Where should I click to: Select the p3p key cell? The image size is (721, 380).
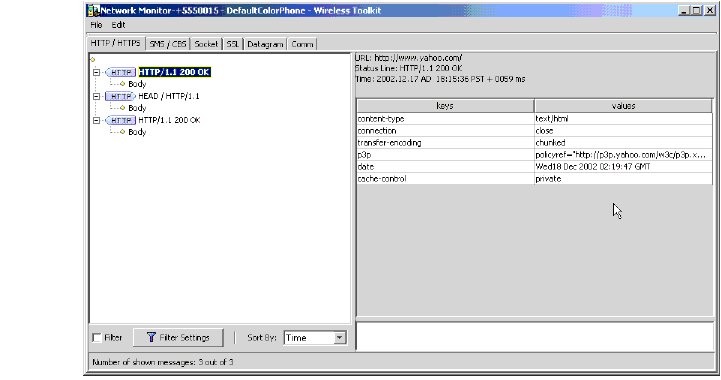click(445, 155)
